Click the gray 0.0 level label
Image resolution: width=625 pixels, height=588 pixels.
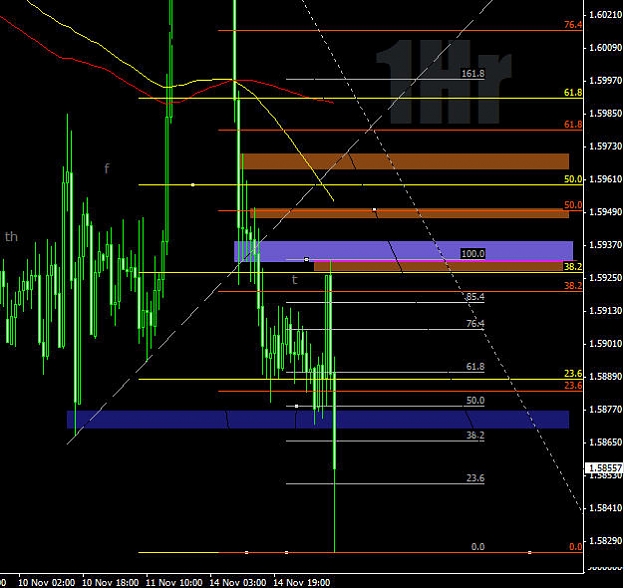478,547
